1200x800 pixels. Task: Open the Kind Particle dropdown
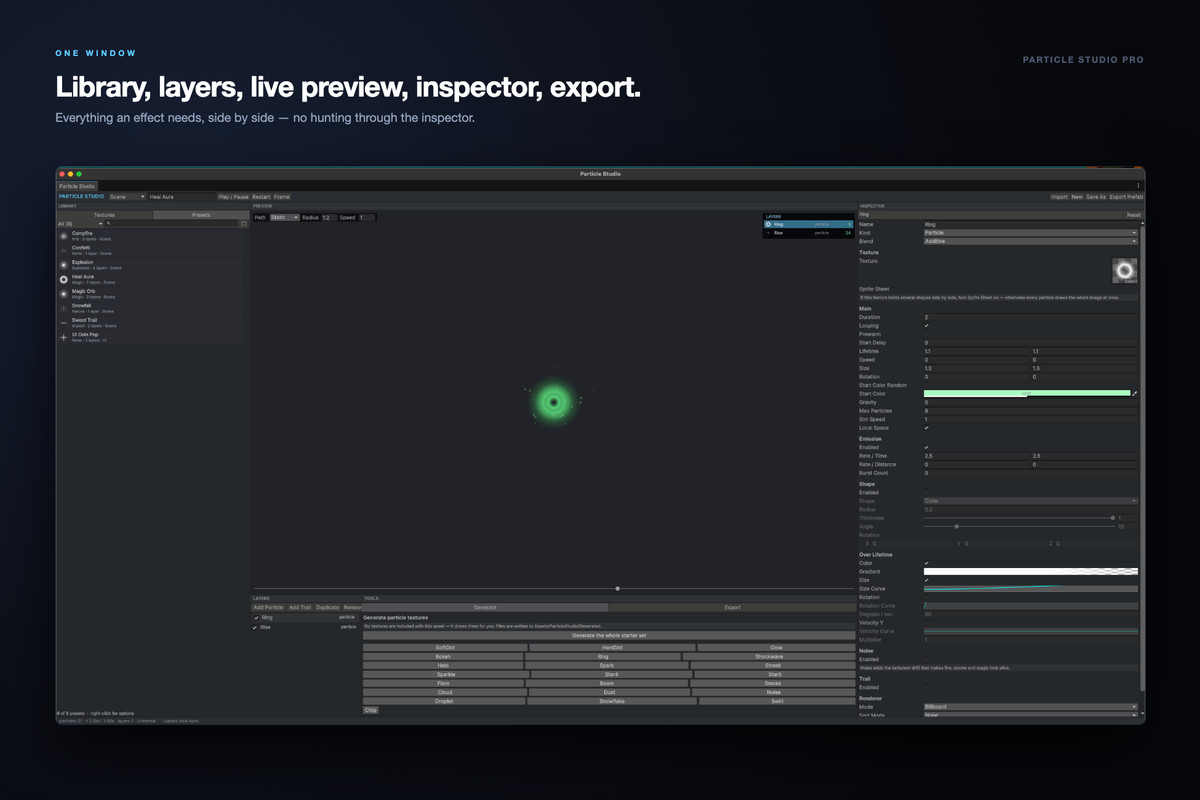click(x=1031, y=233)
